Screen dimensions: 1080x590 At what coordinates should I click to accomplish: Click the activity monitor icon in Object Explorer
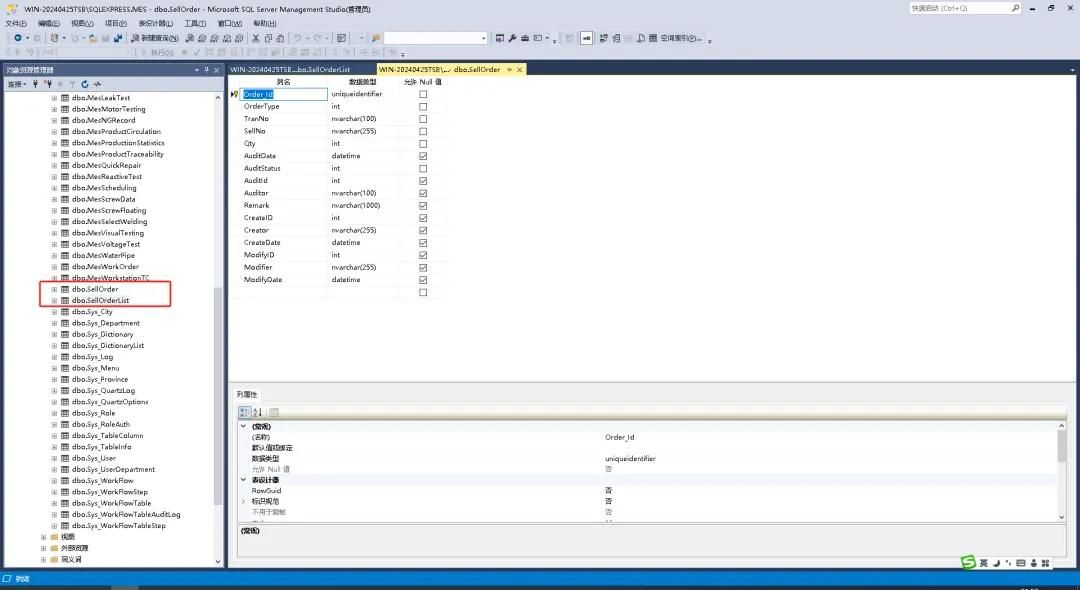pos(97,84)
